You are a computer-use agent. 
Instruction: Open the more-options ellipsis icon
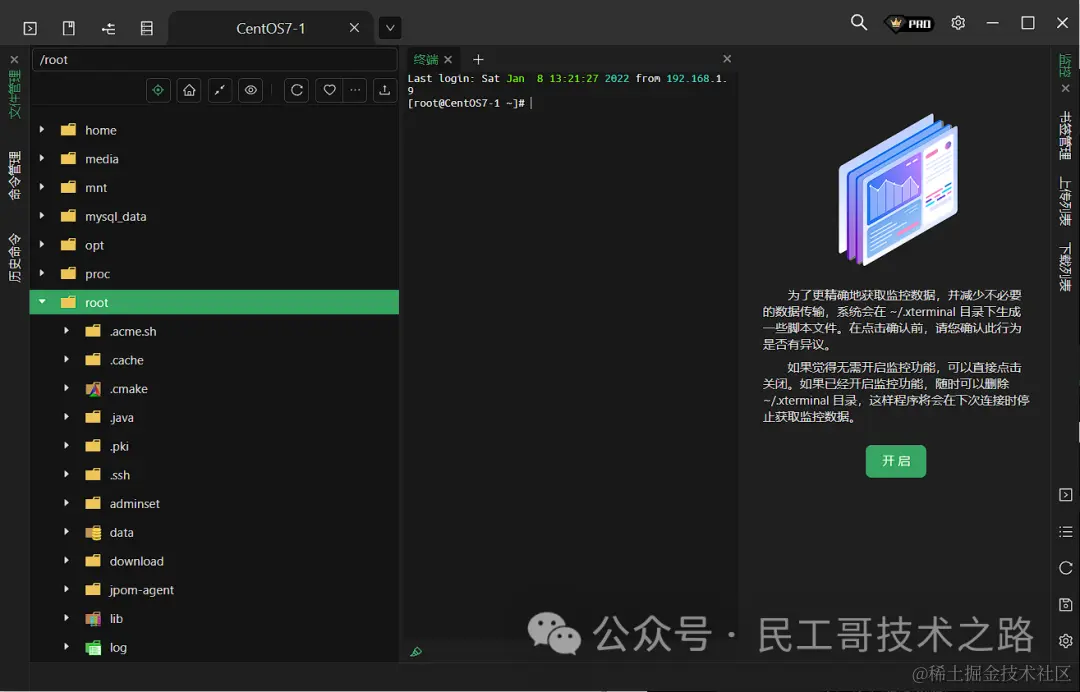(355, 90)
